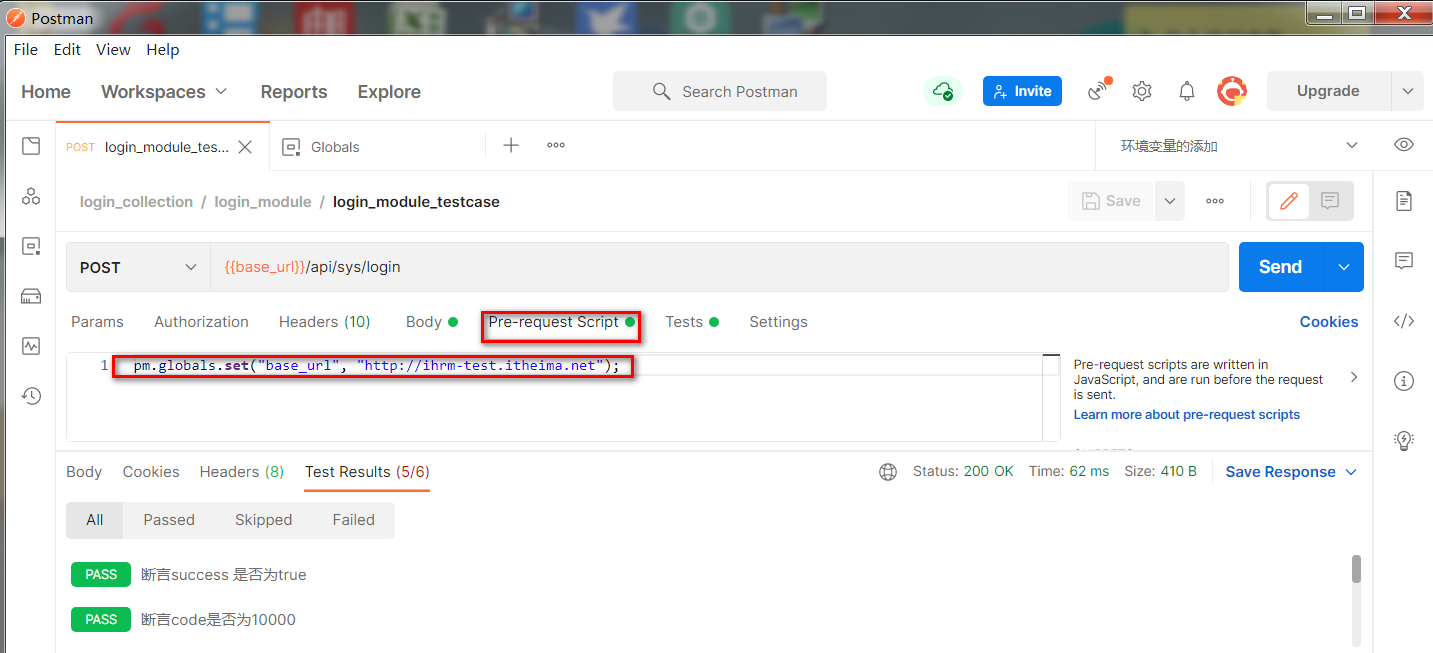Screen dimensions: 1433x653
Task: Click the blue Send button
Action: click(x=1281, y=267)
